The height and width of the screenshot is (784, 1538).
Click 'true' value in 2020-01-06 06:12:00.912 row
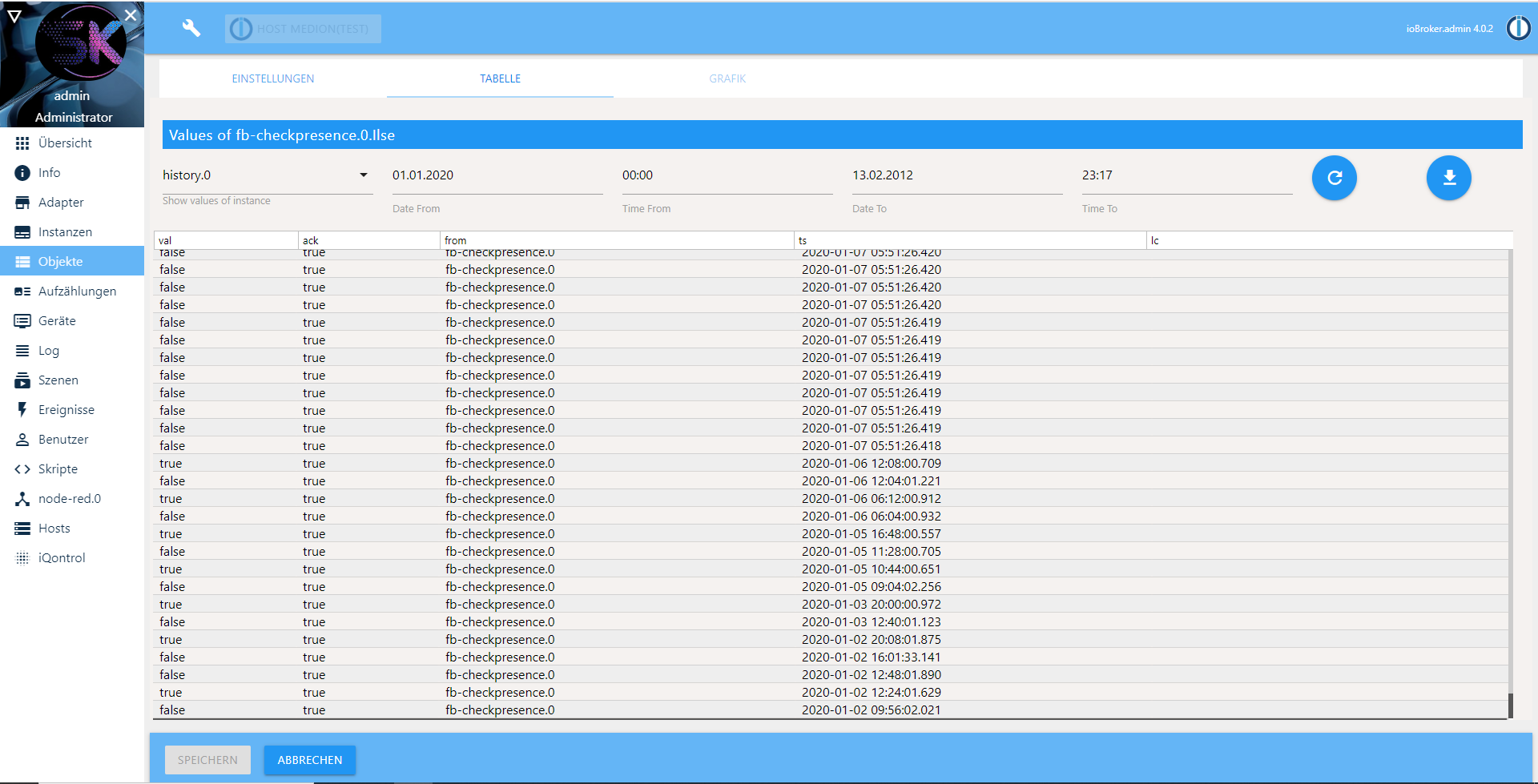pos(171,499)
